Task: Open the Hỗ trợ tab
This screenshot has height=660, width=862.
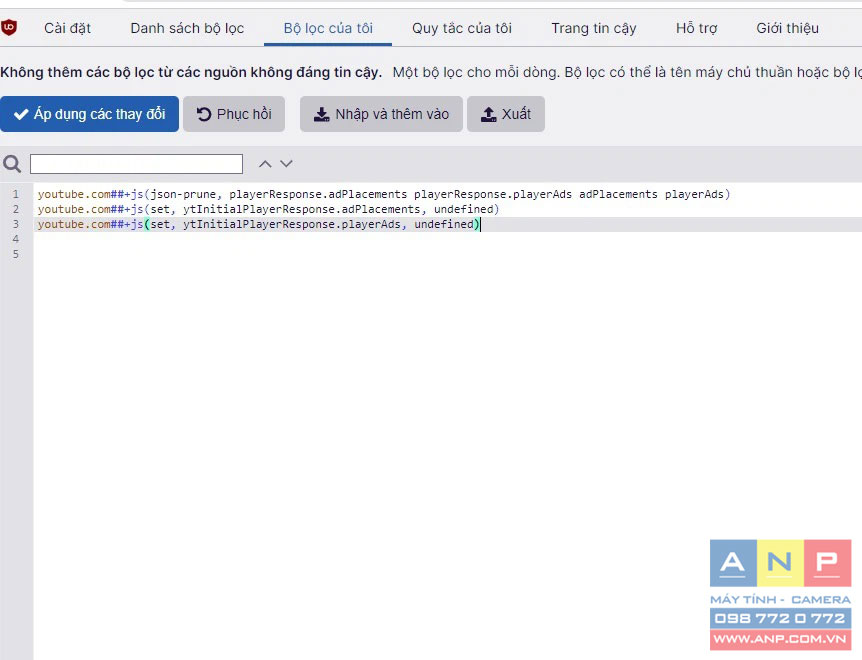Action: (x=697, y=28)
